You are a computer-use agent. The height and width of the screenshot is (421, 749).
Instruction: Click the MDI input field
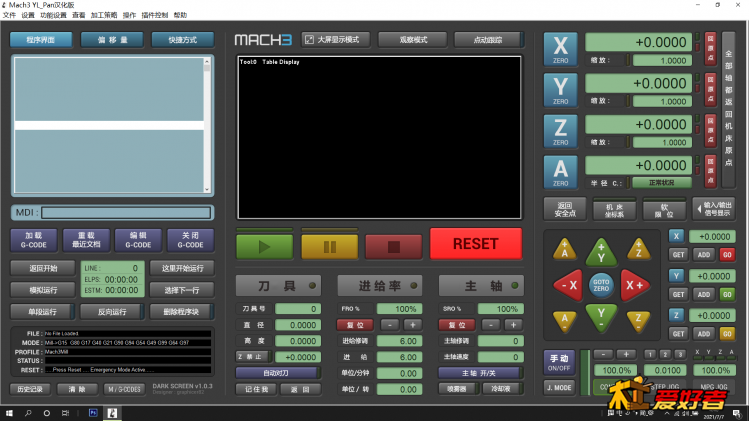(126, 213)
